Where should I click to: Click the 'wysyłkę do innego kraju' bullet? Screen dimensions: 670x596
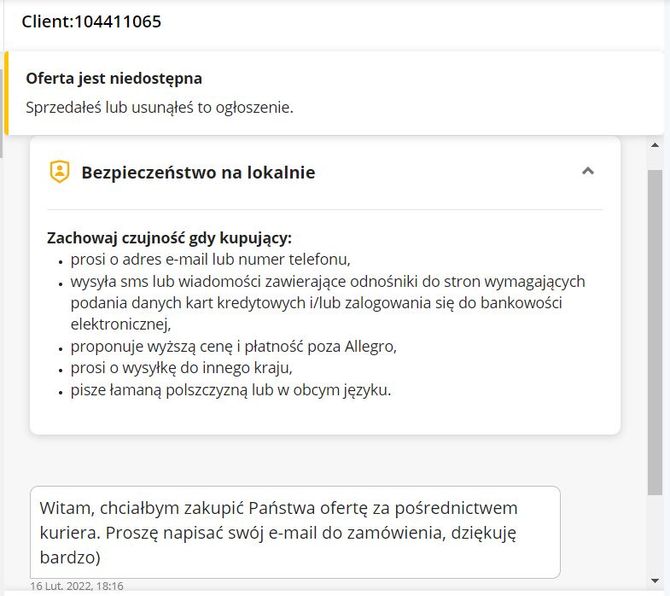[x=181, y=368]
